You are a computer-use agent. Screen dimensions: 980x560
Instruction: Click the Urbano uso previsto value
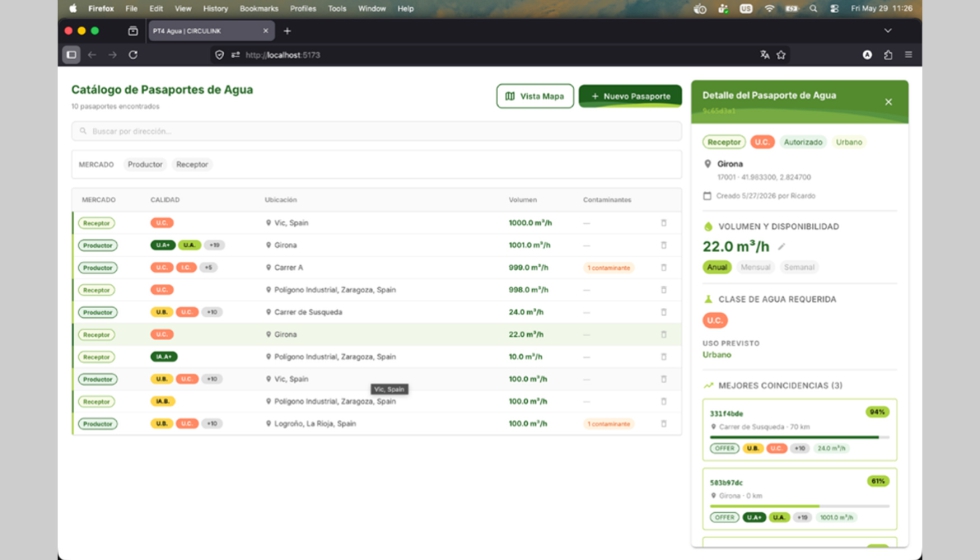(x=717, y=355)
